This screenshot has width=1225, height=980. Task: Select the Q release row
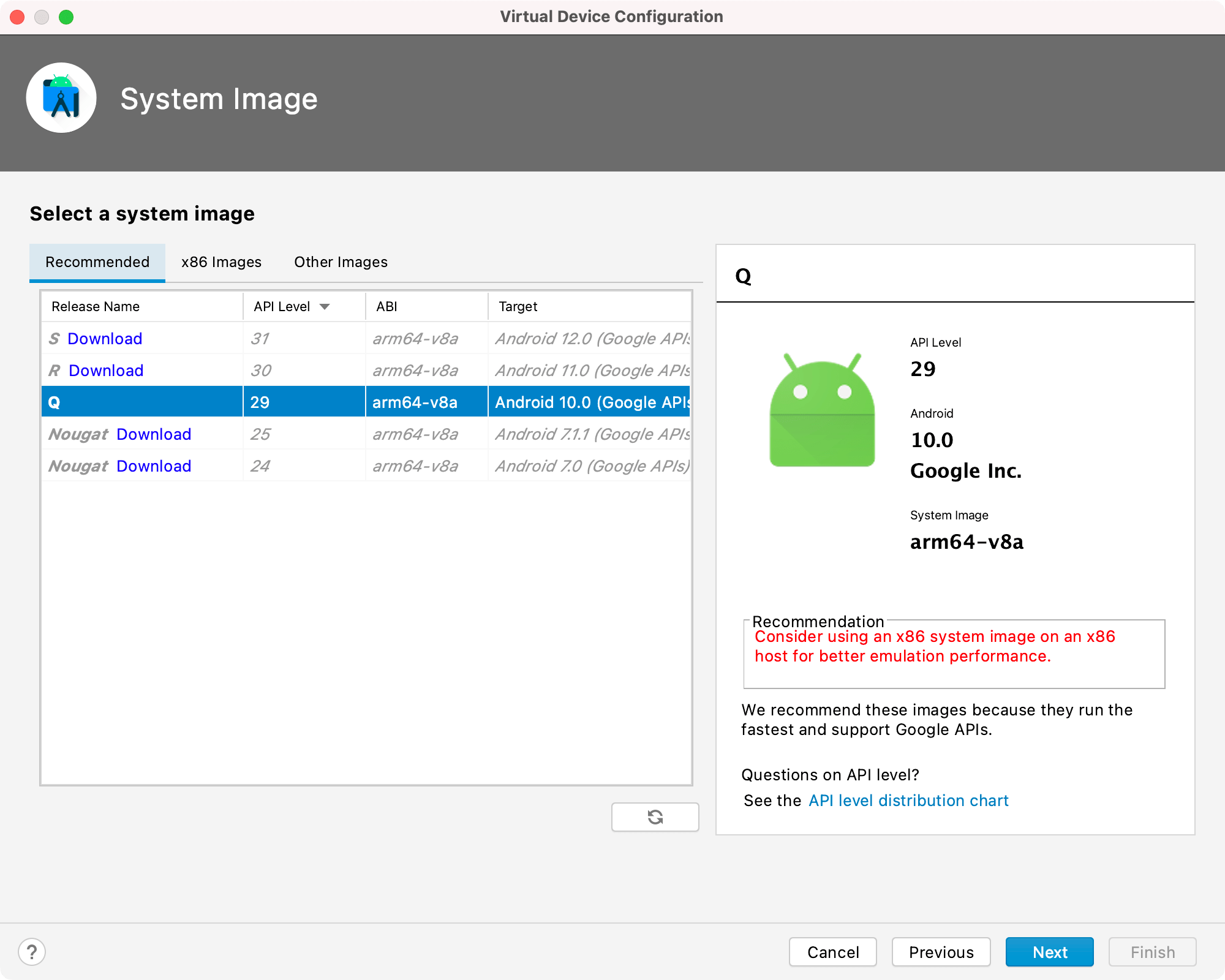141,402
